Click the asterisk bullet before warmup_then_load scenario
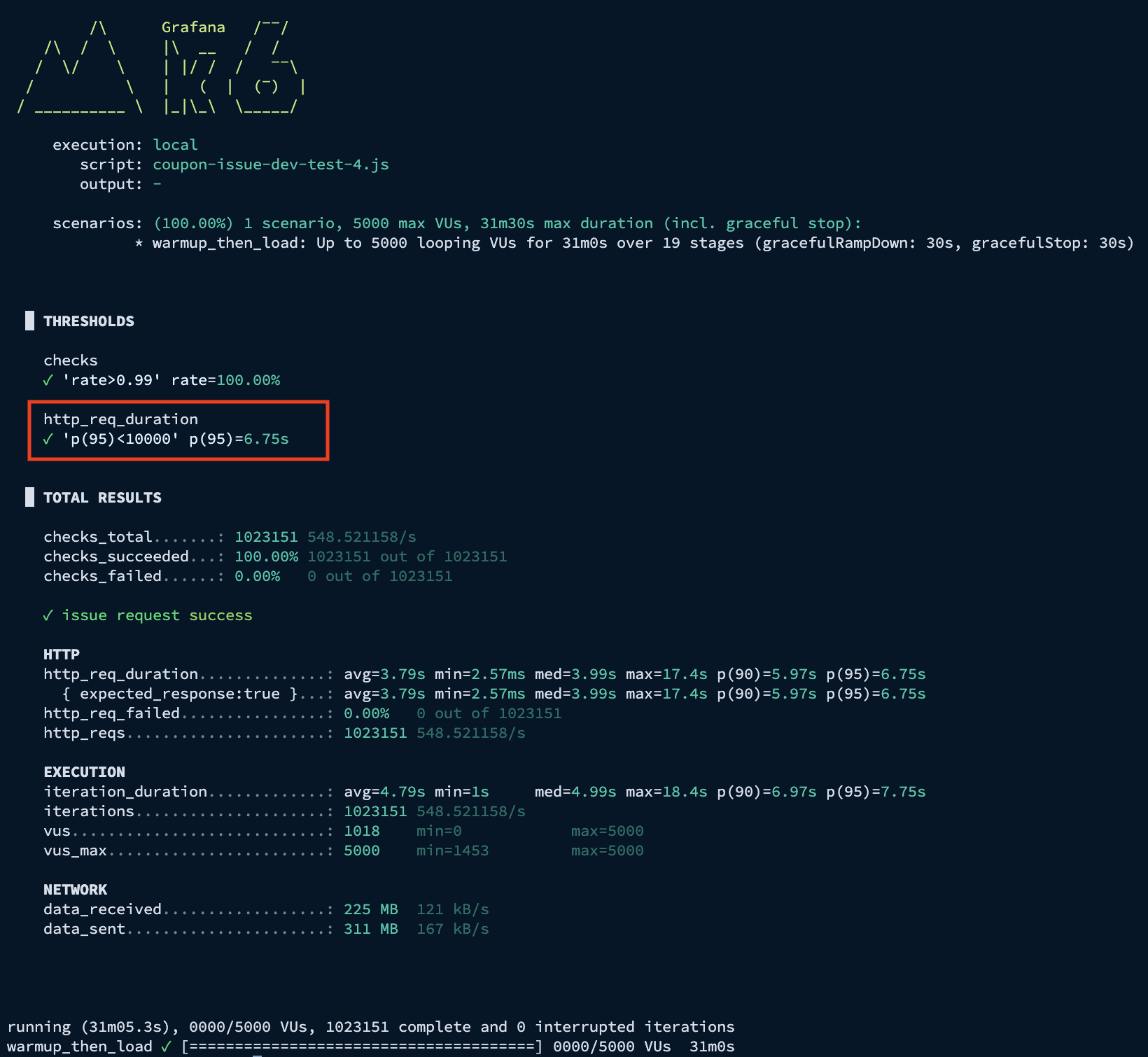 point(139,243)
